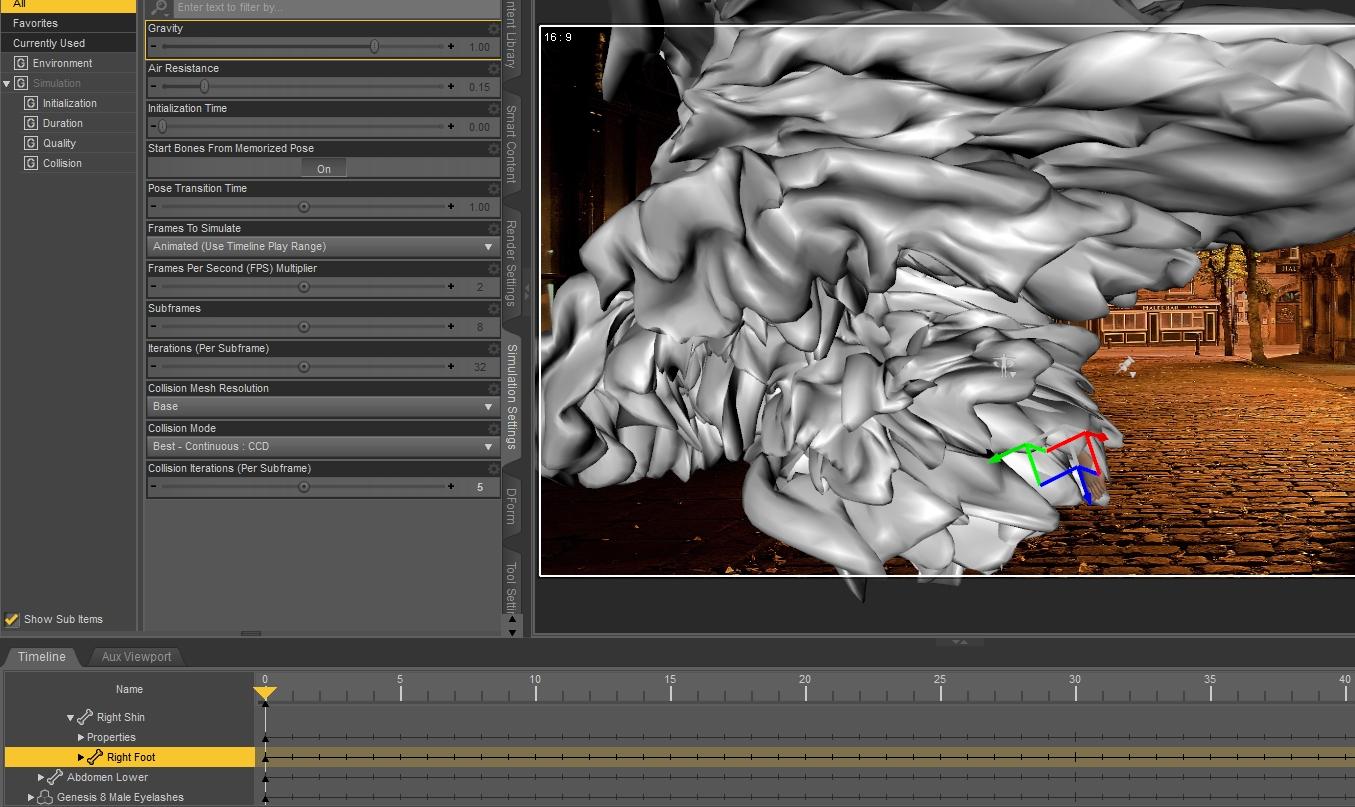The width and height of the screenshot is (1355, 807).
Task: Click the Gravity slider handle
Action: (x=374, y=46)
